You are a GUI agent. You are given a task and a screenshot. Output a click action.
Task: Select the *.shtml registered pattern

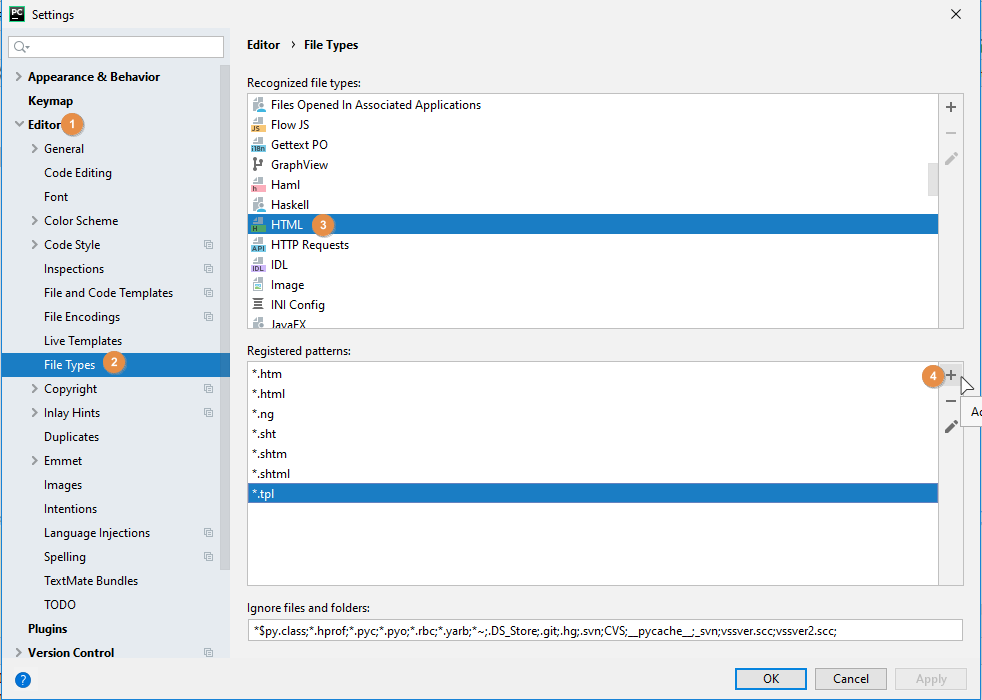click(592, 474)
